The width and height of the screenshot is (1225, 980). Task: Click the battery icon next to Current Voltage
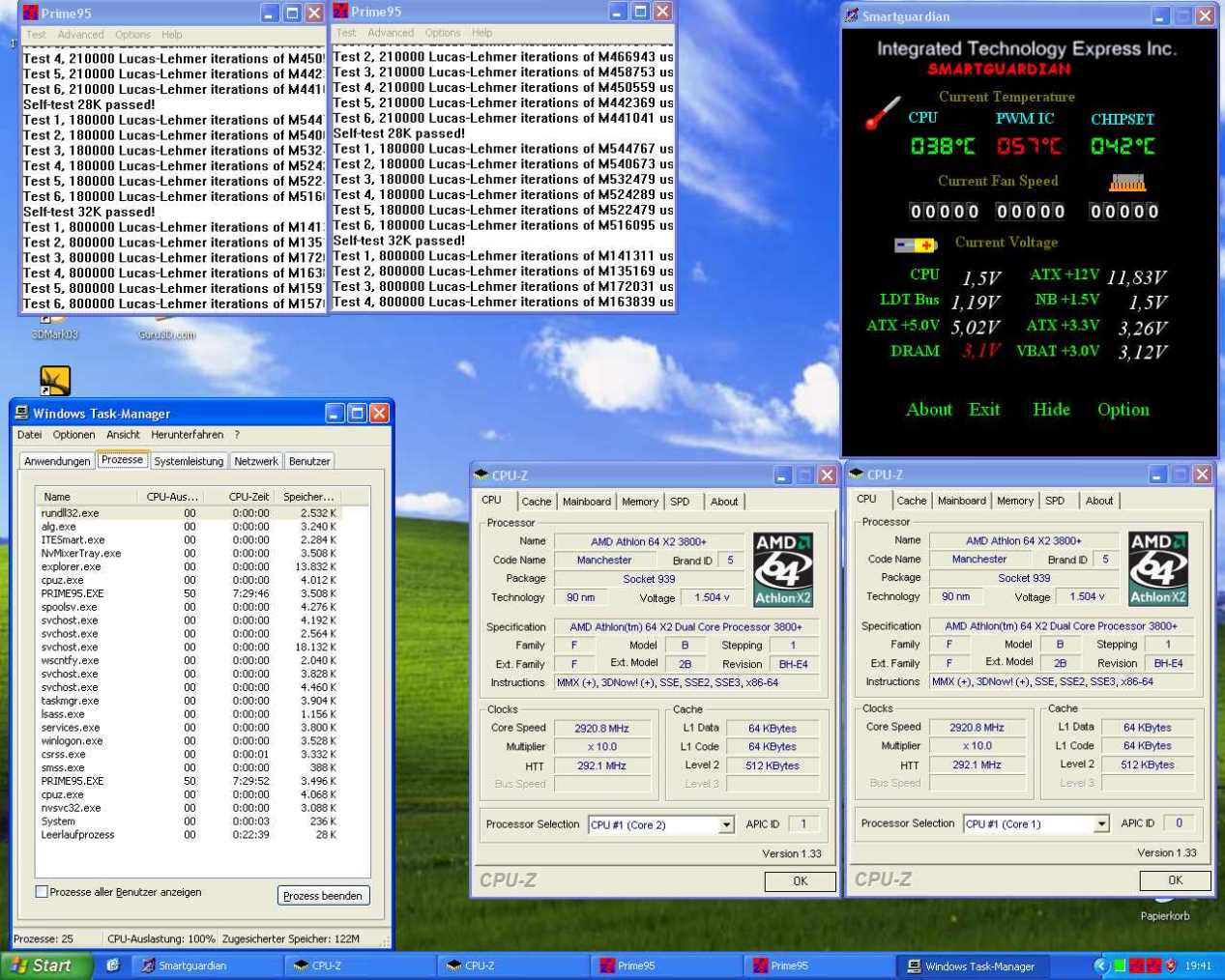pyautogui.click(x=915, y=245)
